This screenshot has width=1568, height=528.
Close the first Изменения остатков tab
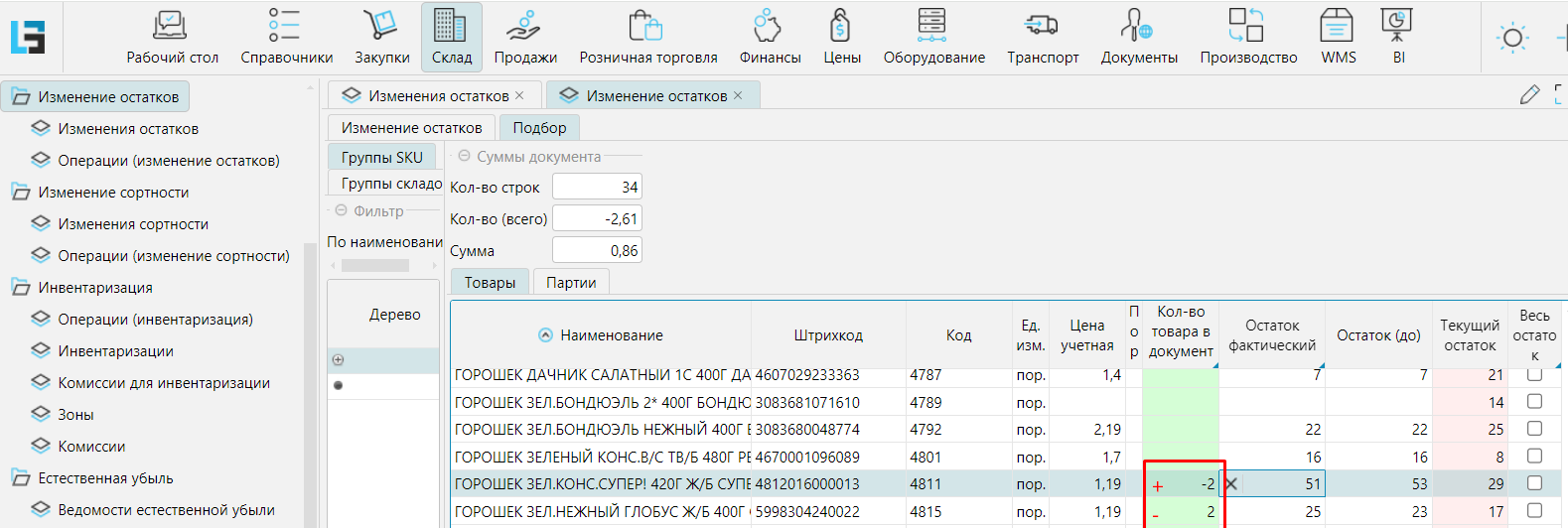point(519,96)
